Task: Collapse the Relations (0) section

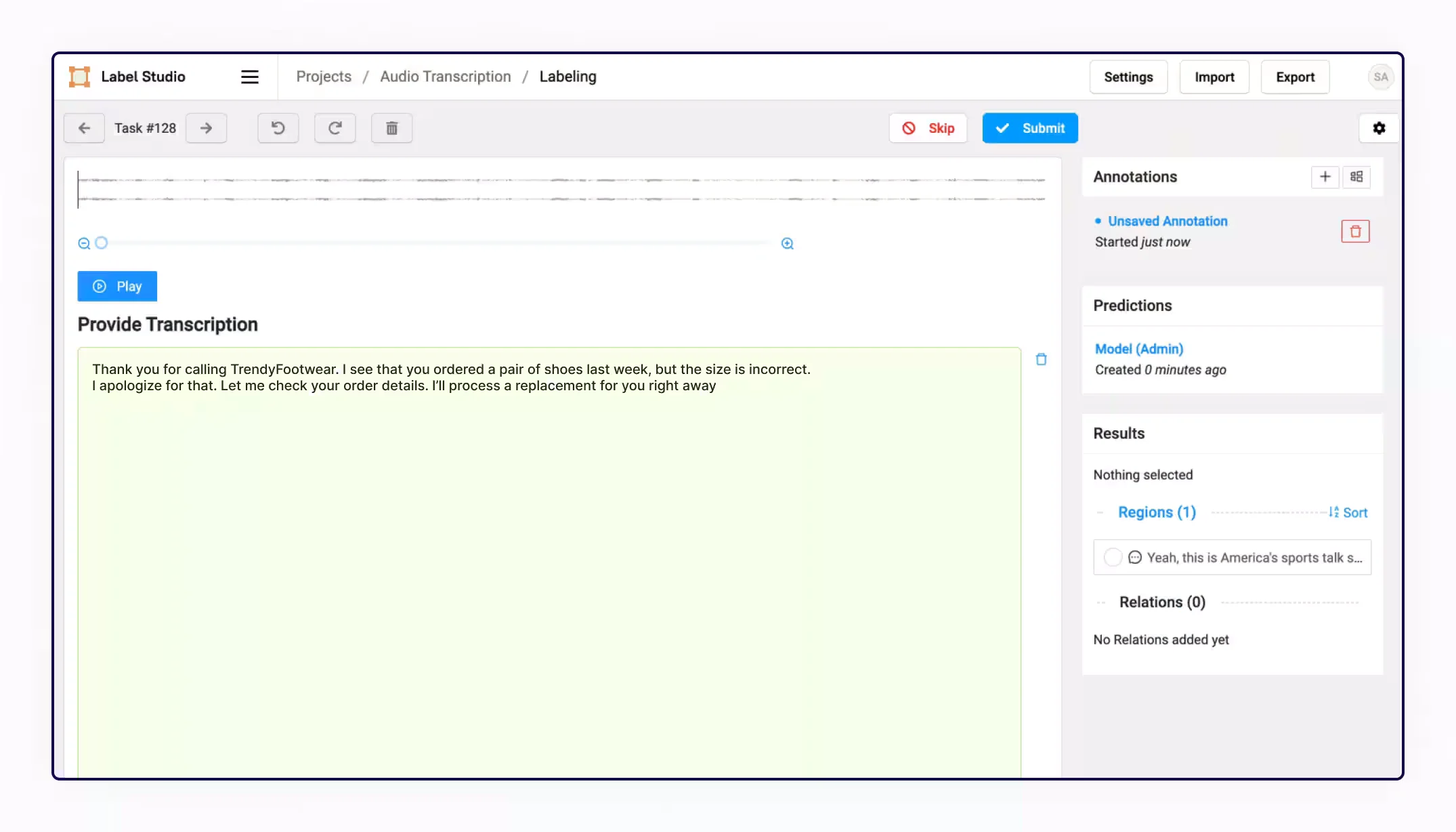Action: [x=1162, y=602]
